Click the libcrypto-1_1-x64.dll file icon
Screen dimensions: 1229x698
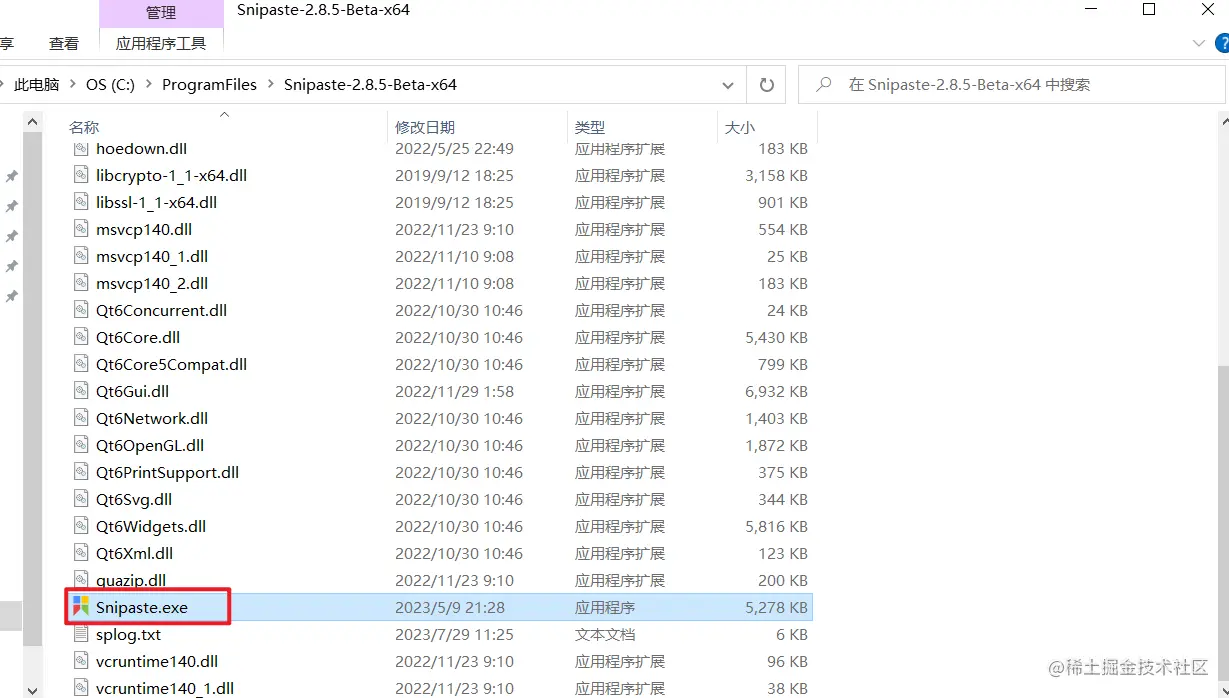click(81, 175)
